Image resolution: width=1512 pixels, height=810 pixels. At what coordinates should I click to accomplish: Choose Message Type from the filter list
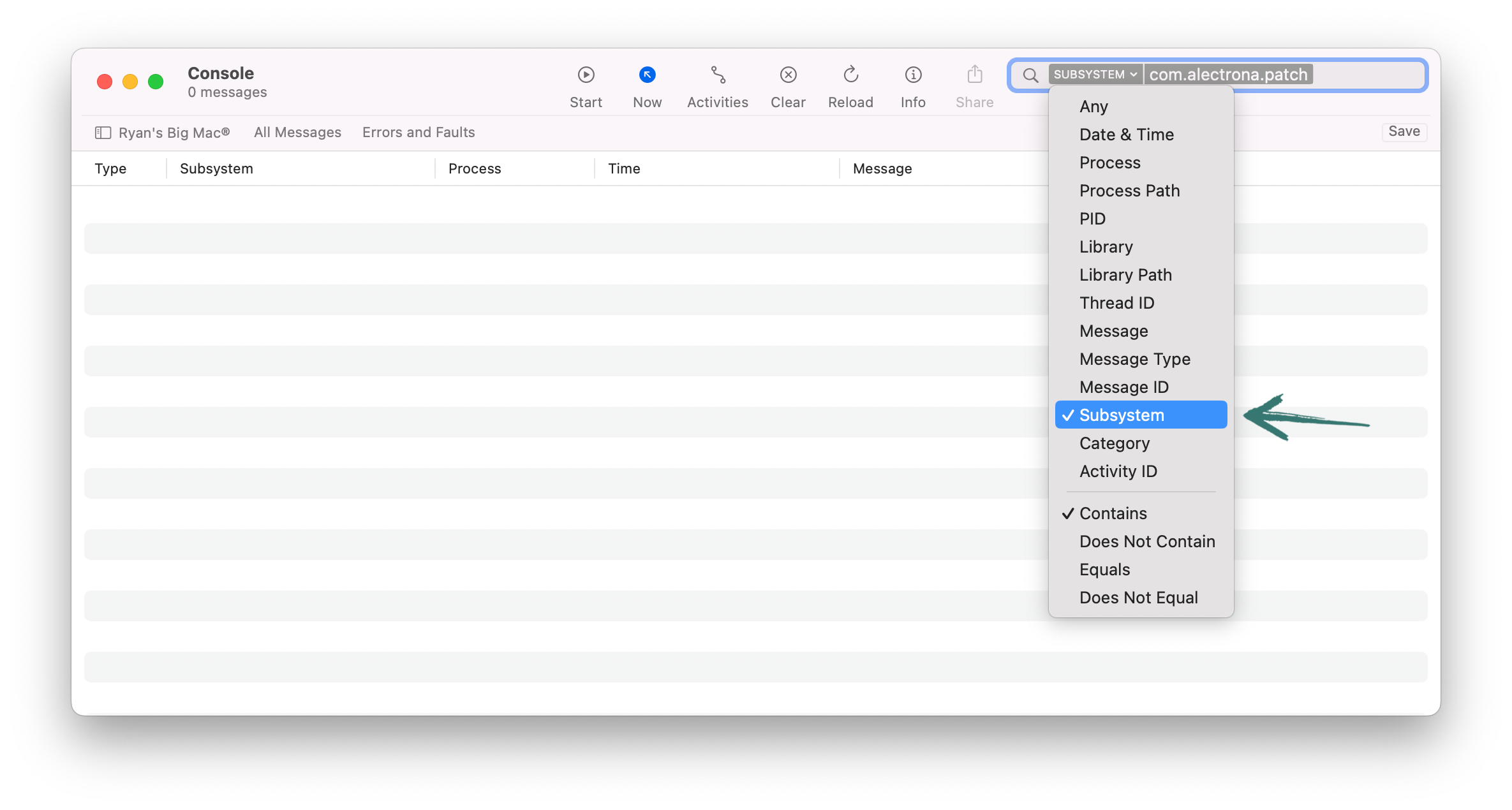coord(1134,359)
